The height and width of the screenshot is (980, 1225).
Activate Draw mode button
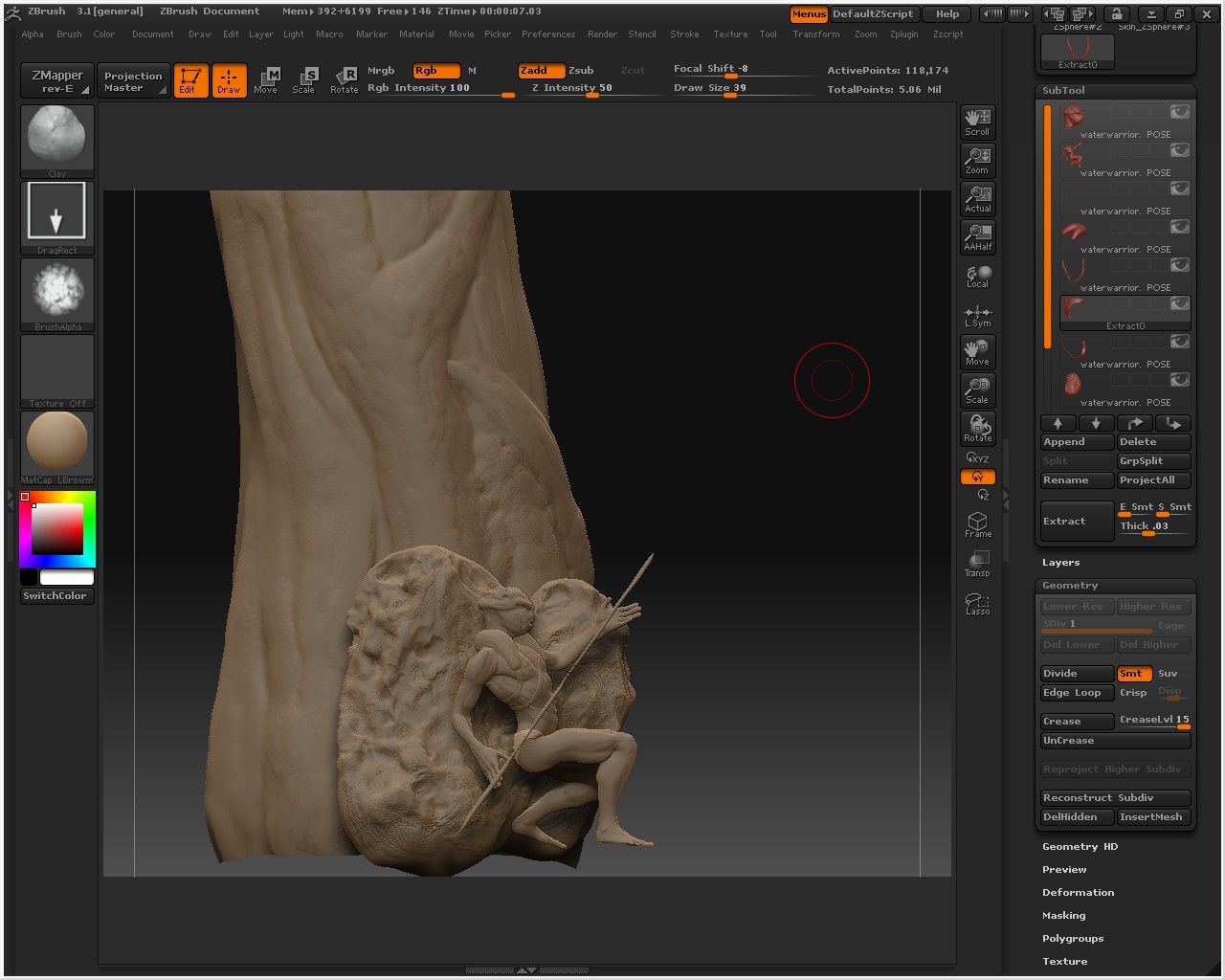pyautogui.click(x=229, y=80)
